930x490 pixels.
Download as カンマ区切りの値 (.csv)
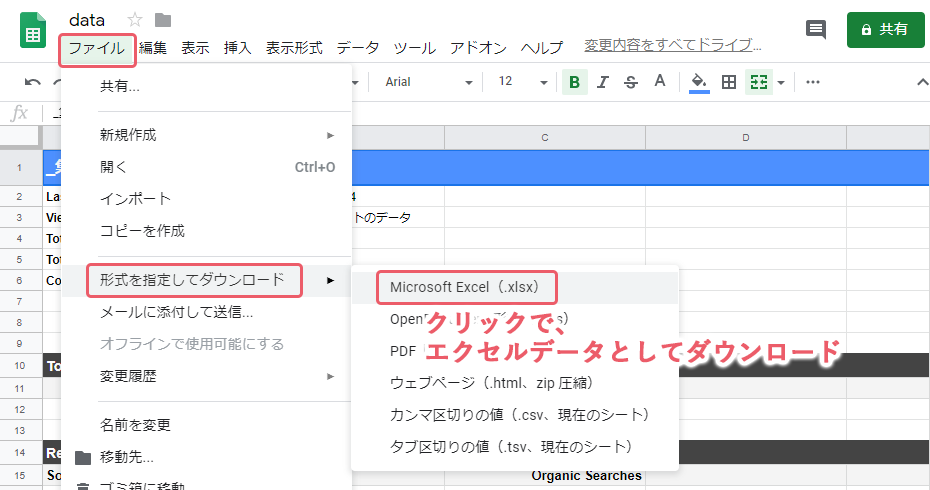(x=515, y=415)
